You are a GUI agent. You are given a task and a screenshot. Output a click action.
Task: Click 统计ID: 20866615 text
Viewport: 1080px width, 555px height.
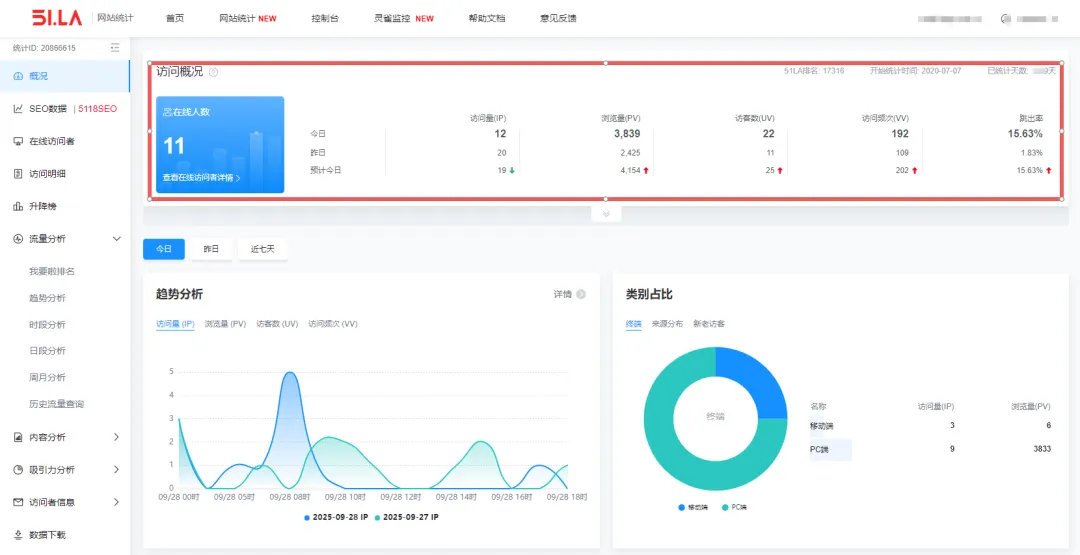tap(44, 48)
